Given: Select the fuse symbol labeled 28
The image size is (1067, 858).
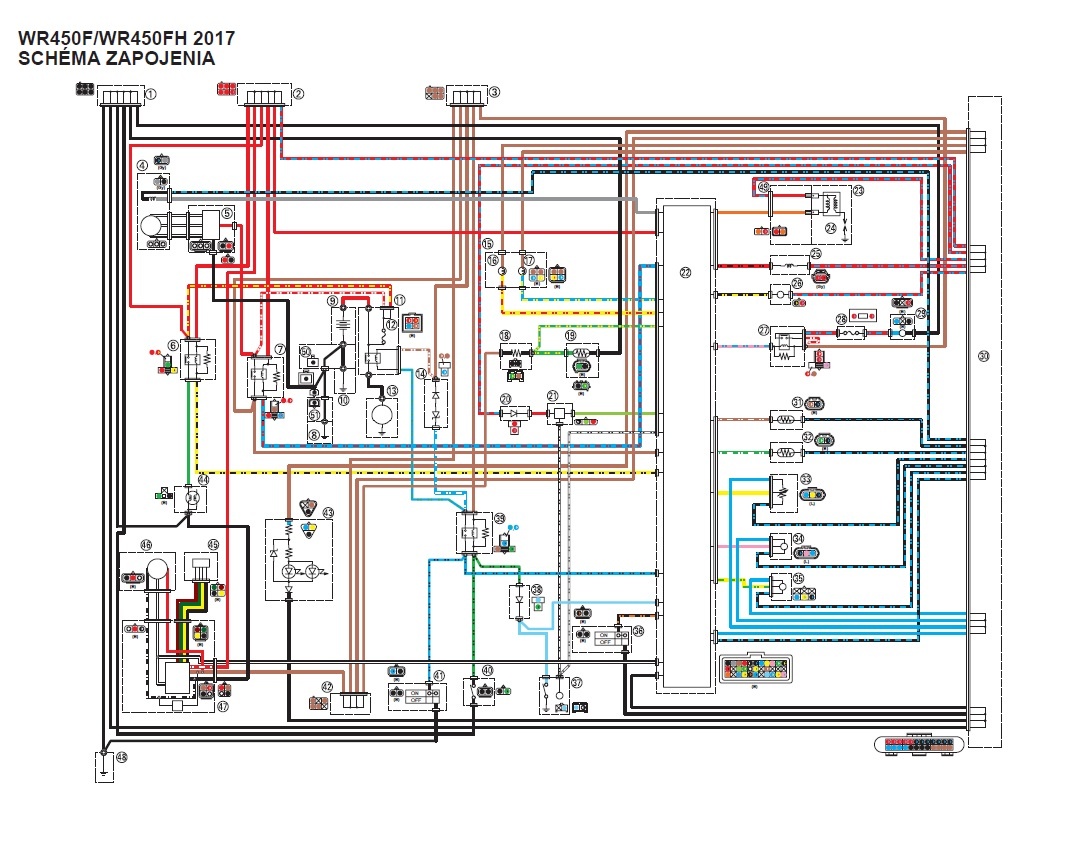Looking at the screenshot, I should 850,333.
